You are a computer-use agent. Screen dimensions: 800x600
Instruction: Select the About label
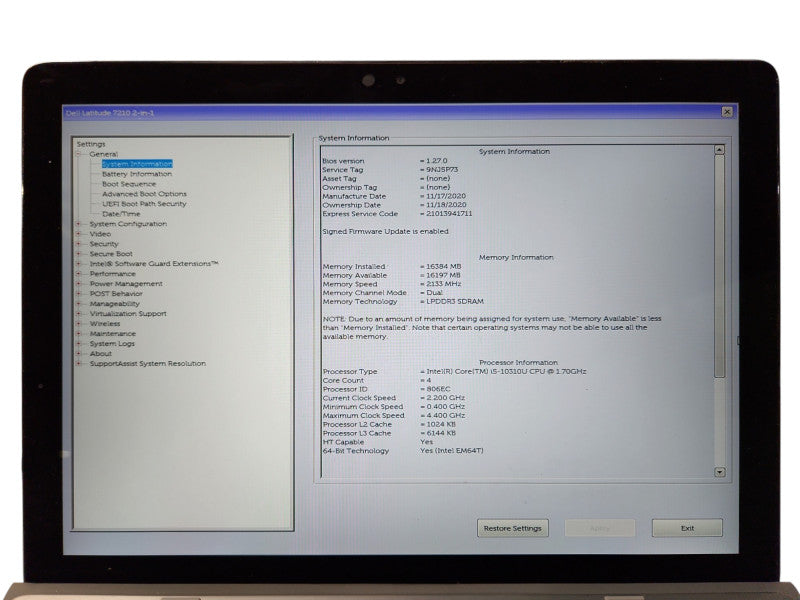[101, 354]
